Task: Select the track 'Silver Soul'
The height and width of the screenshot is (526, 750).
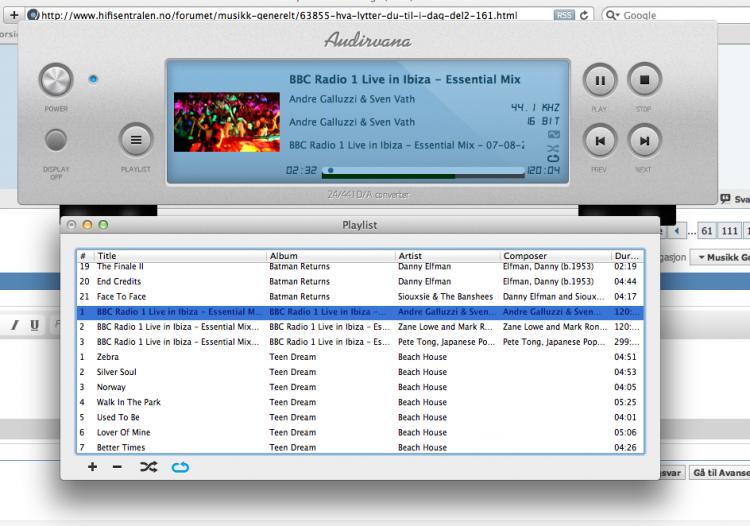Action: point(360,372)
